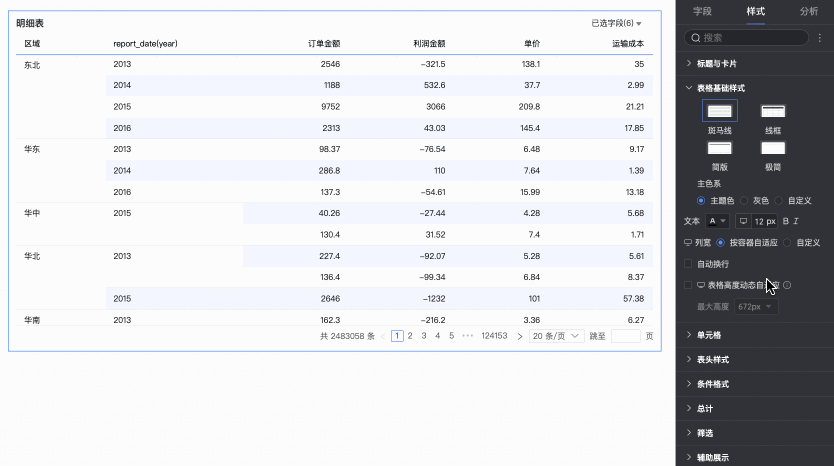Click the monitor icon before font size
This screenshot has width=834, height=466.
pyautogui.click(x=743, y=221)
